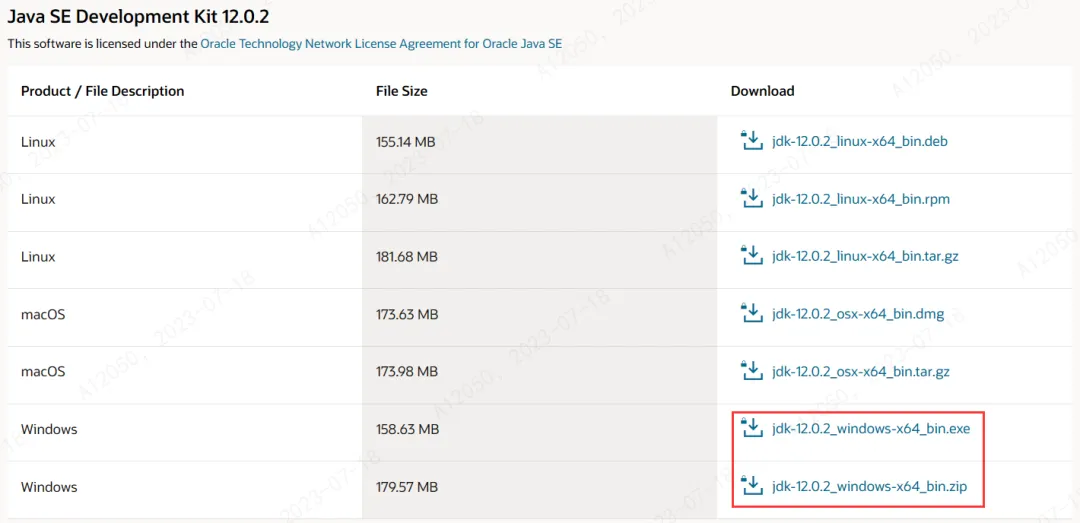This screenshot has width=1080, height=523.
Task: Download jdk-12.0.2_osx-x64_bin.tar.gz link
Action: click(x=861, y=372)
